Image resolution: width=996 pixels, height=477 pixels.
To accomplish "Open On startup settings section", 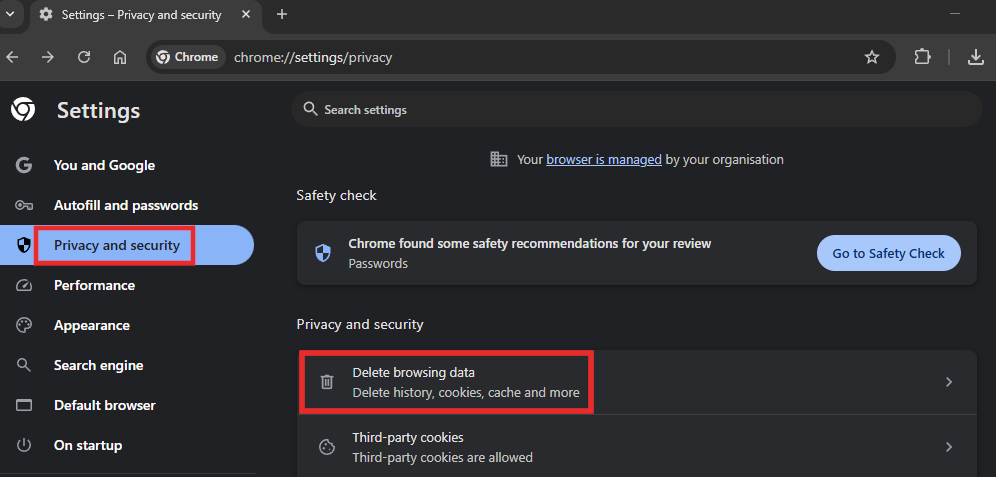I will (127, 445).
